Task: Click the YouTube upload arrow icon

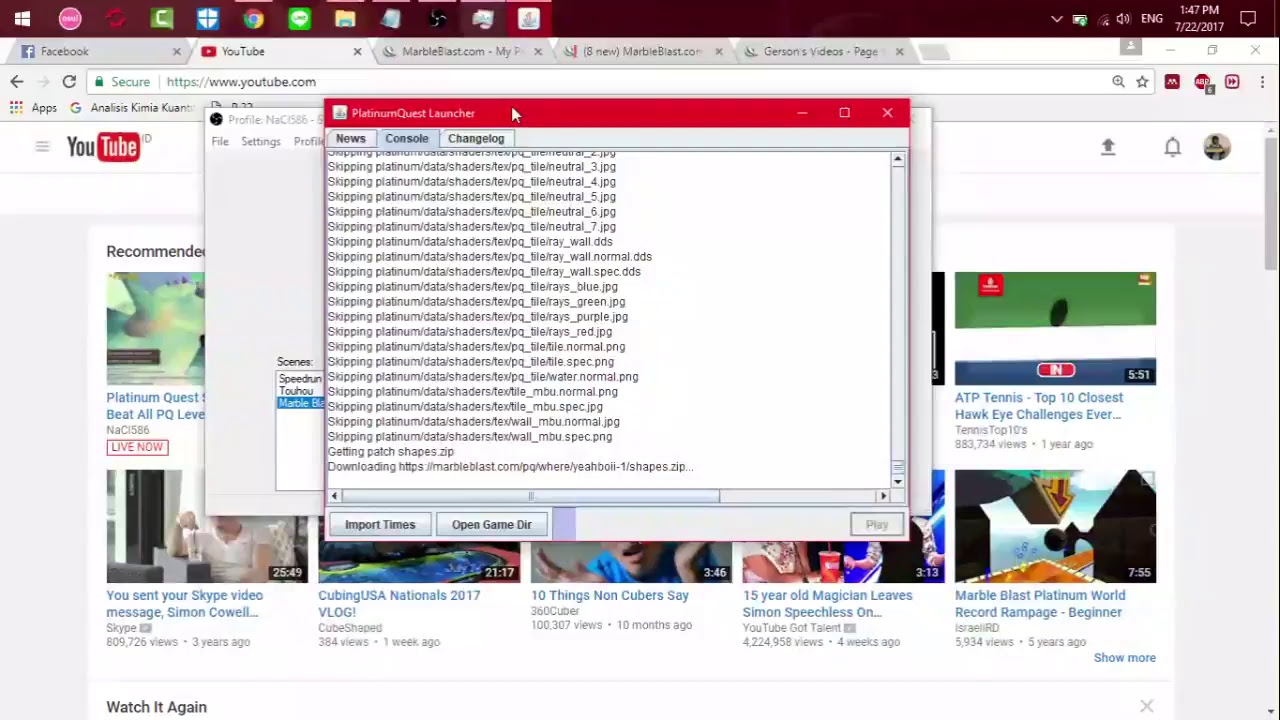Action: click(x=1108, y=147)
